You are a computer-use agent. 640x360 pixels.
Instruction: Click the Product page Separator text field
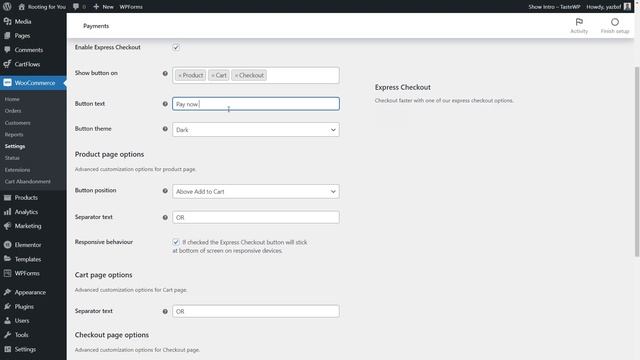pyautogui.click(x=256, y=217)
